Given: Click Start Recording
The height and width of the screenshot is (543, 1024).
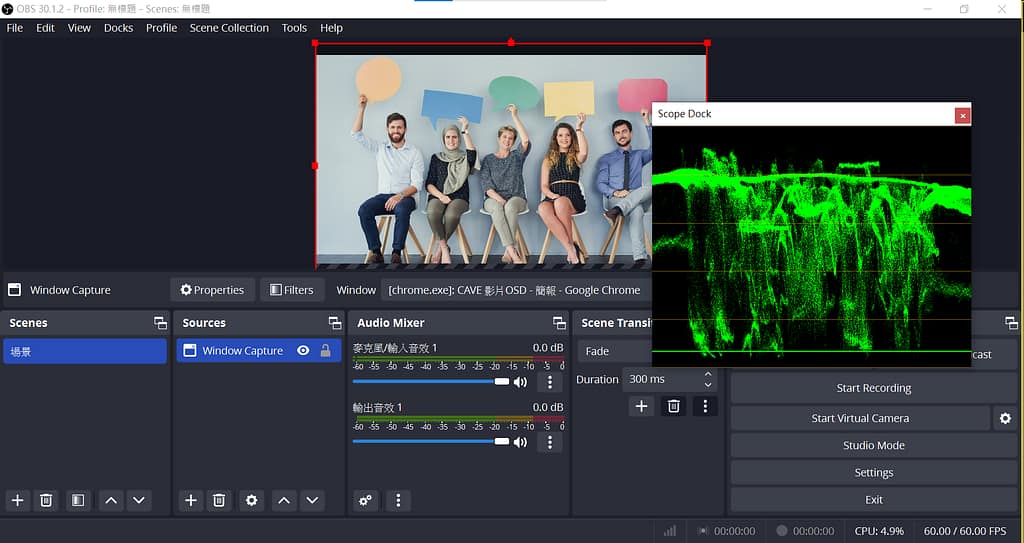Looking at the screenshot, I should [x=874, y=388].
